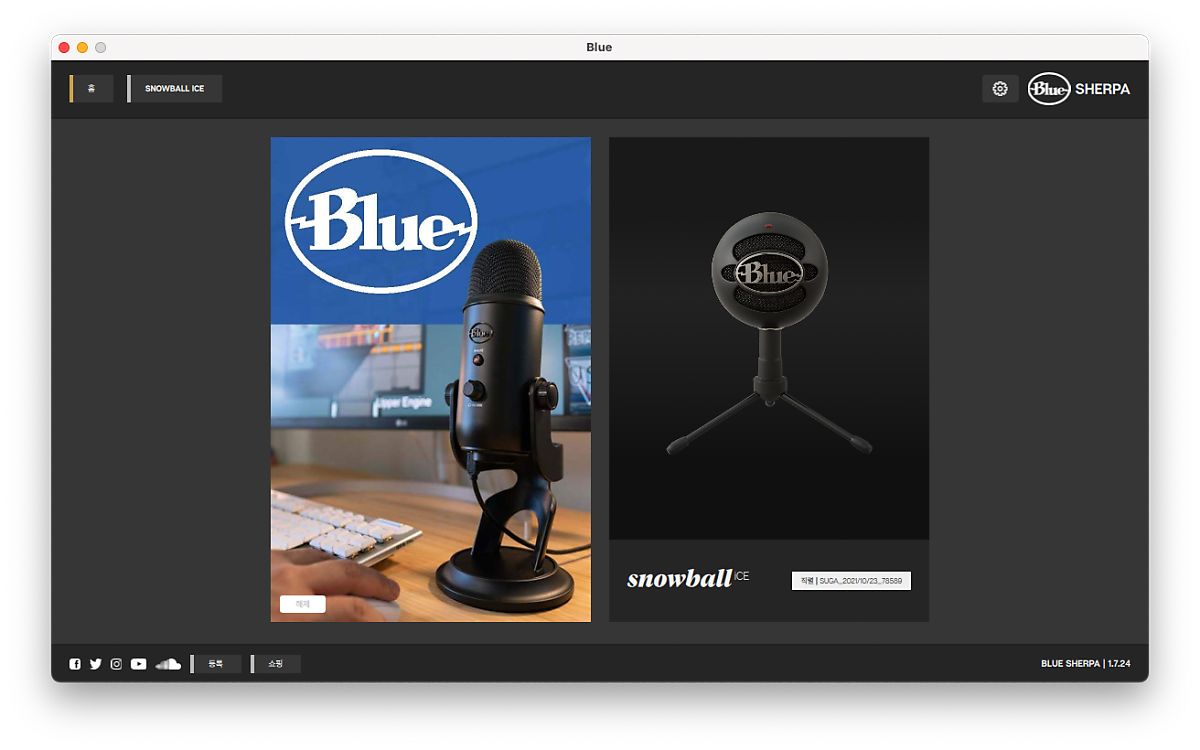Minimize the Blue window with yellow button
The width and height of the screenshot is (1200, 750).
click(82, 48)
